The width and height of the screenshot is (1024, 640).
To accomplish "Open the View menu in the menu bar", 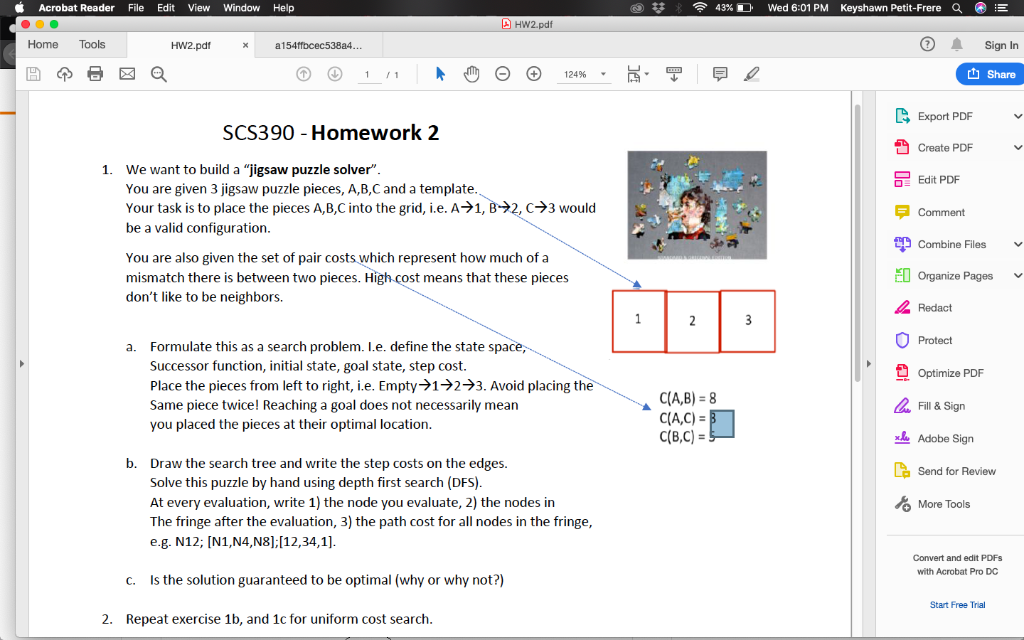I will click(x=198, y=7).
